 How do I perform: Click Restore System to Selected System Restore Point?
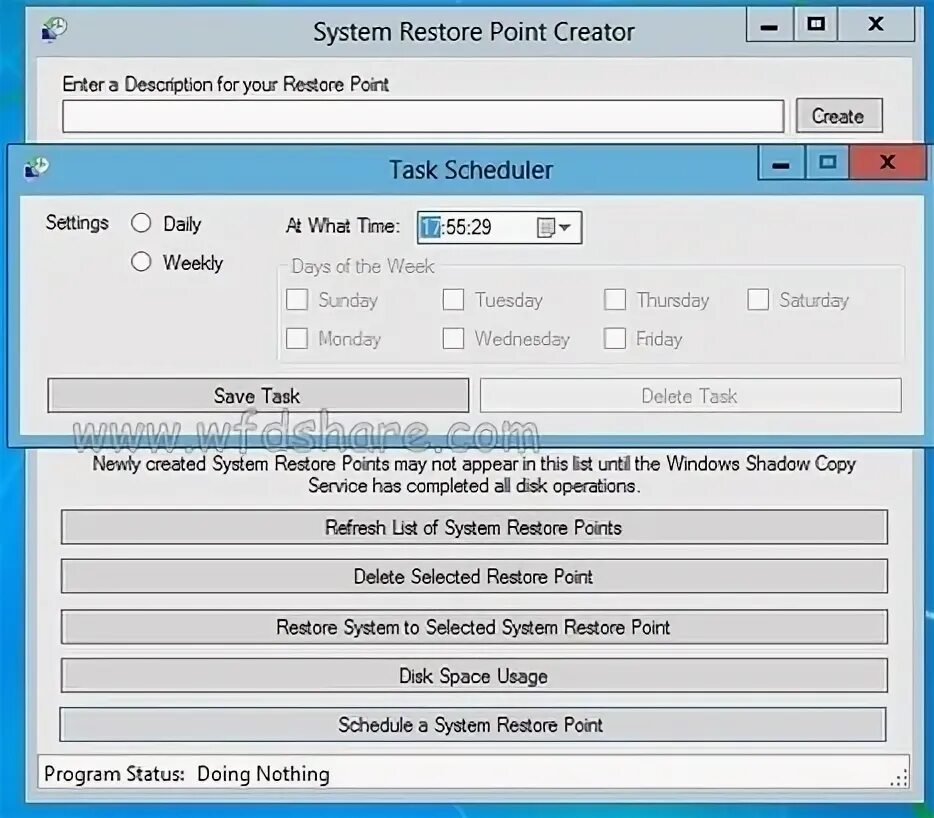click(474, 627)
